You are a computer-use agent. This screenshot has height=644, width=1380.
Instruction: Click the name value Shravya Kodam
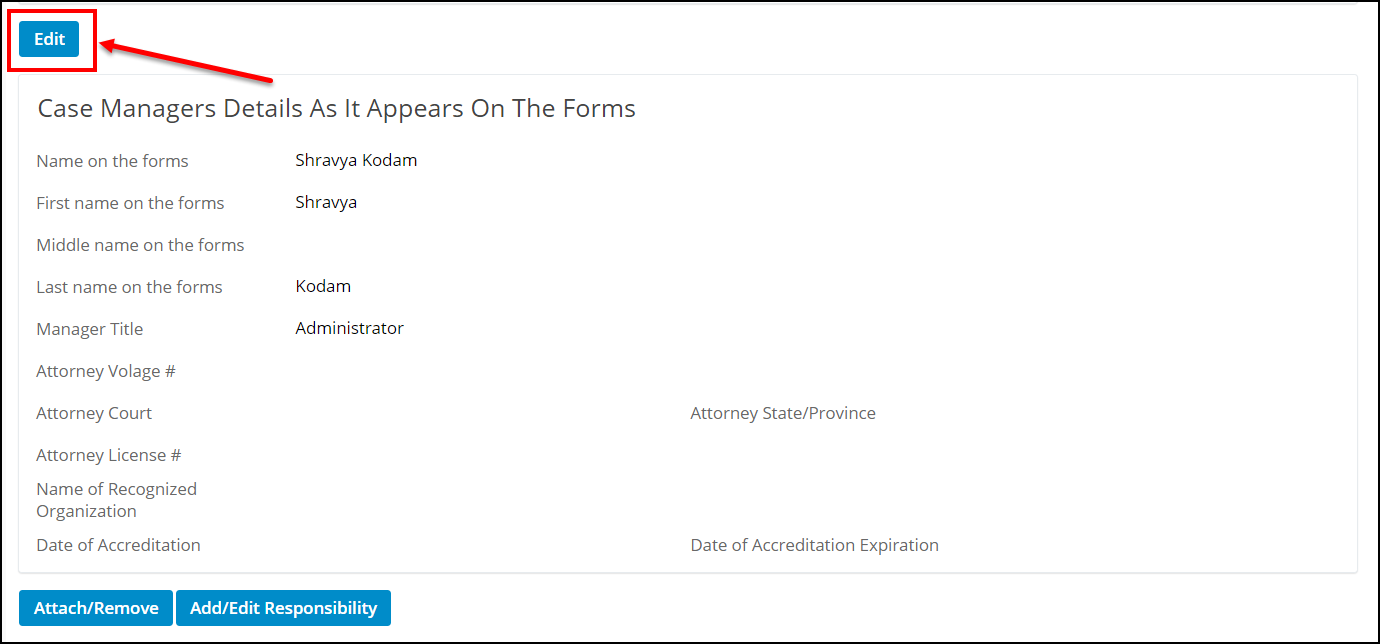click(x=356, y=159)
